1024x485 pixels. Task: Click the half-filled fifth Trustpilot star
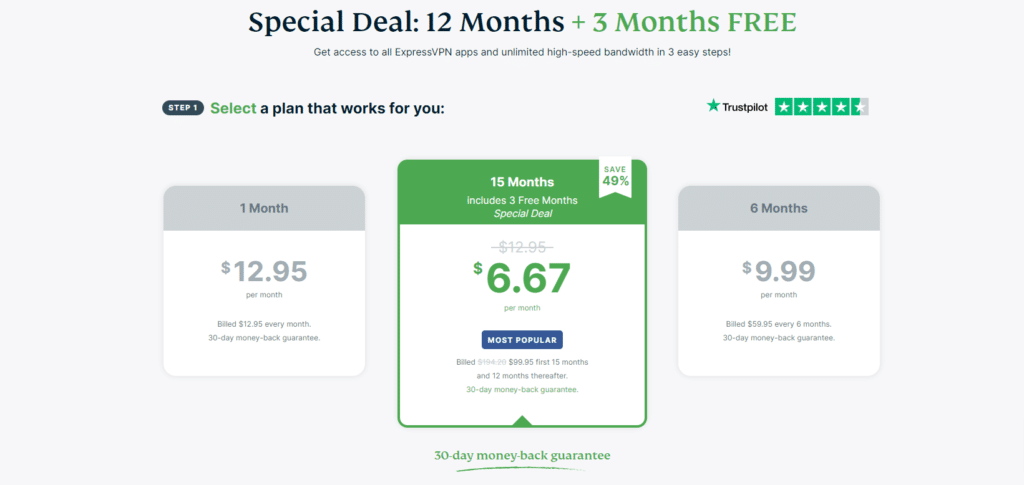[x=860, y=106]
